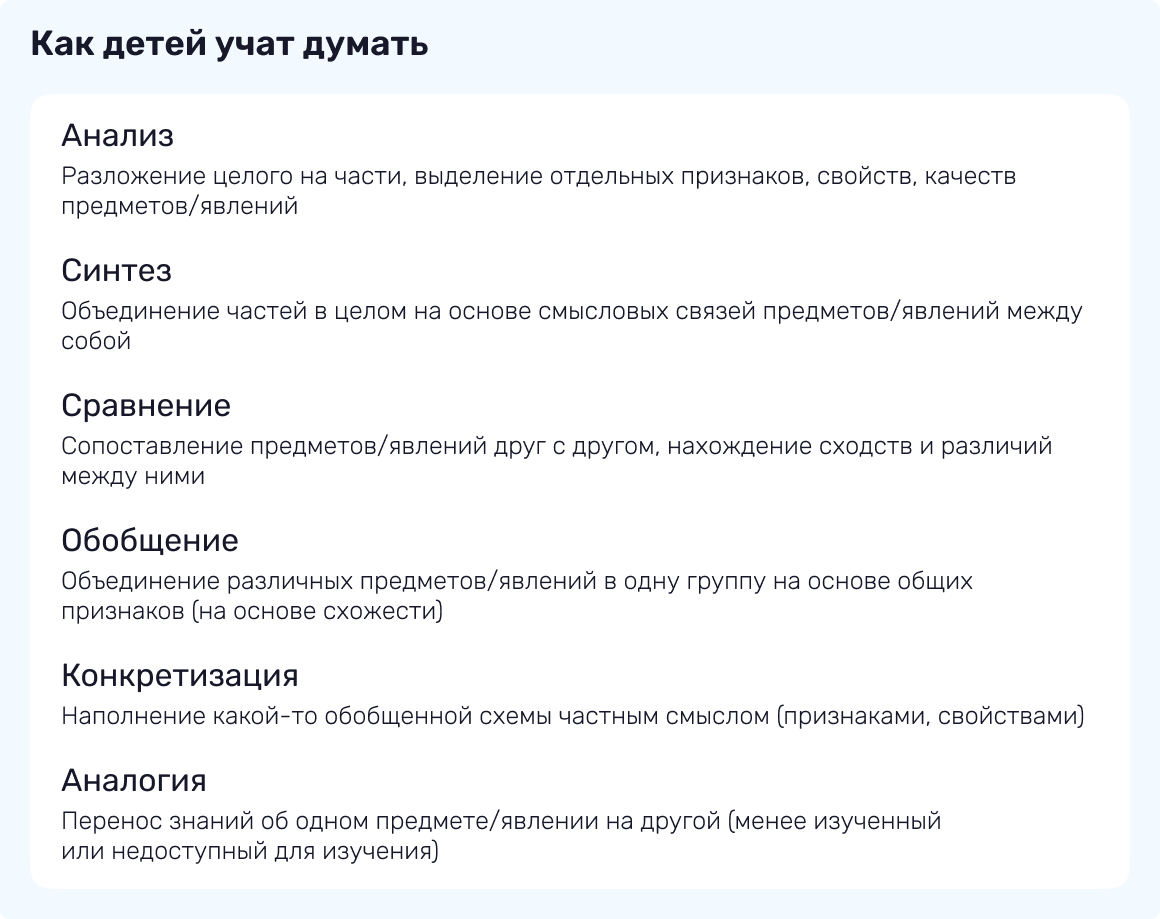Select the "Сравнение" heading

coord(146,406)
